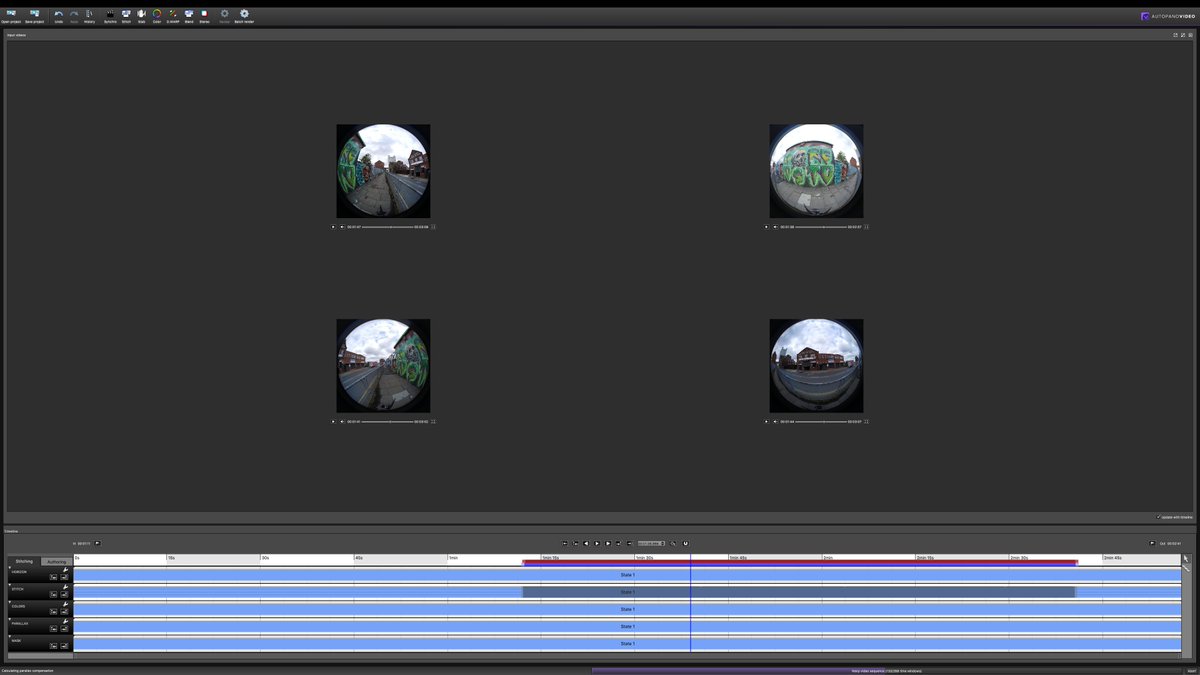
Task: Click the top-left video seek slider
Action: (388, 227)
